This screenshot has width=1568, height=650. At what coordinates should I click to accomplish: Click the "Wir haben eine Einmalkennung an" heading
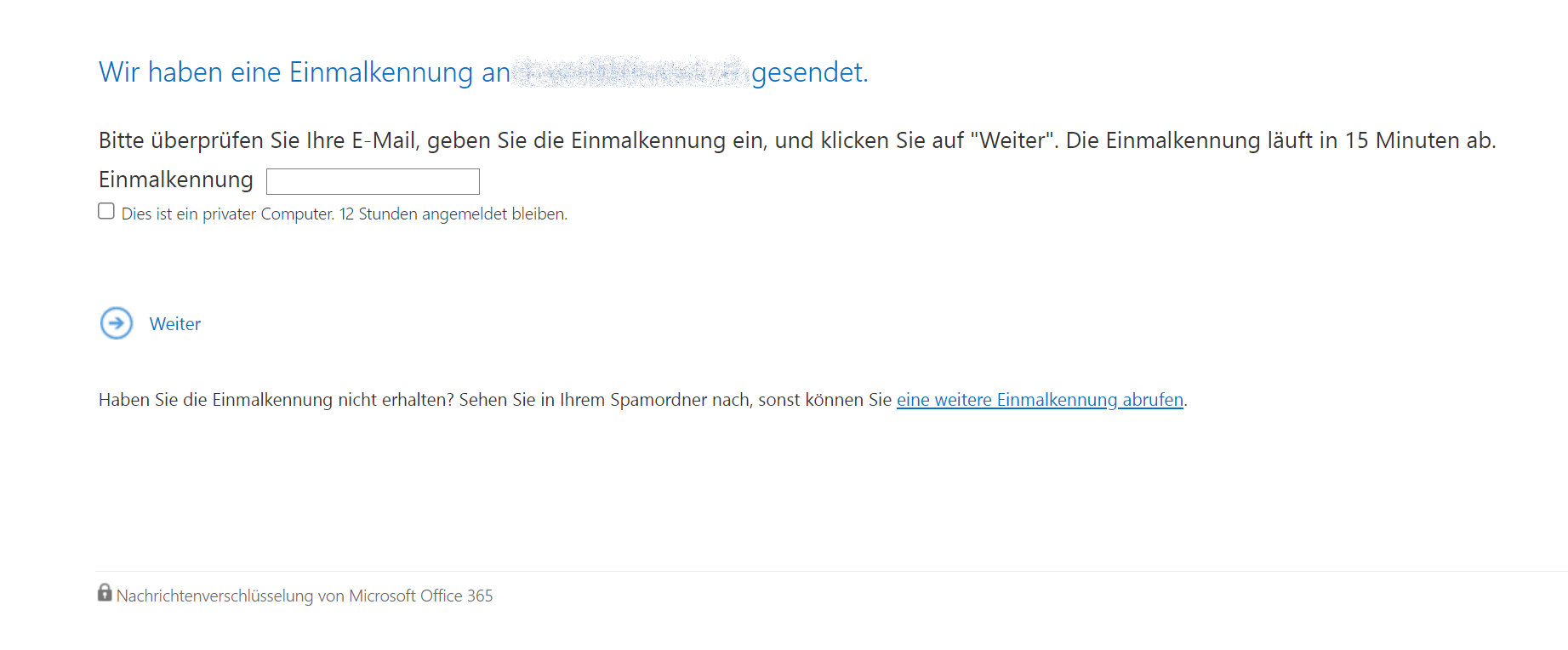(x=304, y=72)
